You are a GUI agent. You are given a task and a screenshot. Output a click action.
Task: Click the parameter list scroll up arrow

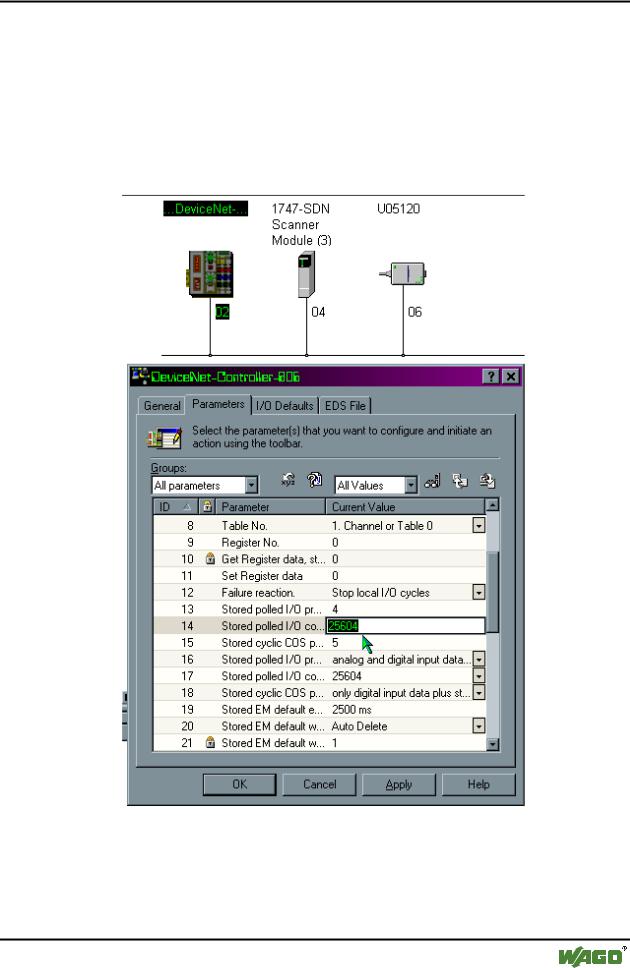492,506
